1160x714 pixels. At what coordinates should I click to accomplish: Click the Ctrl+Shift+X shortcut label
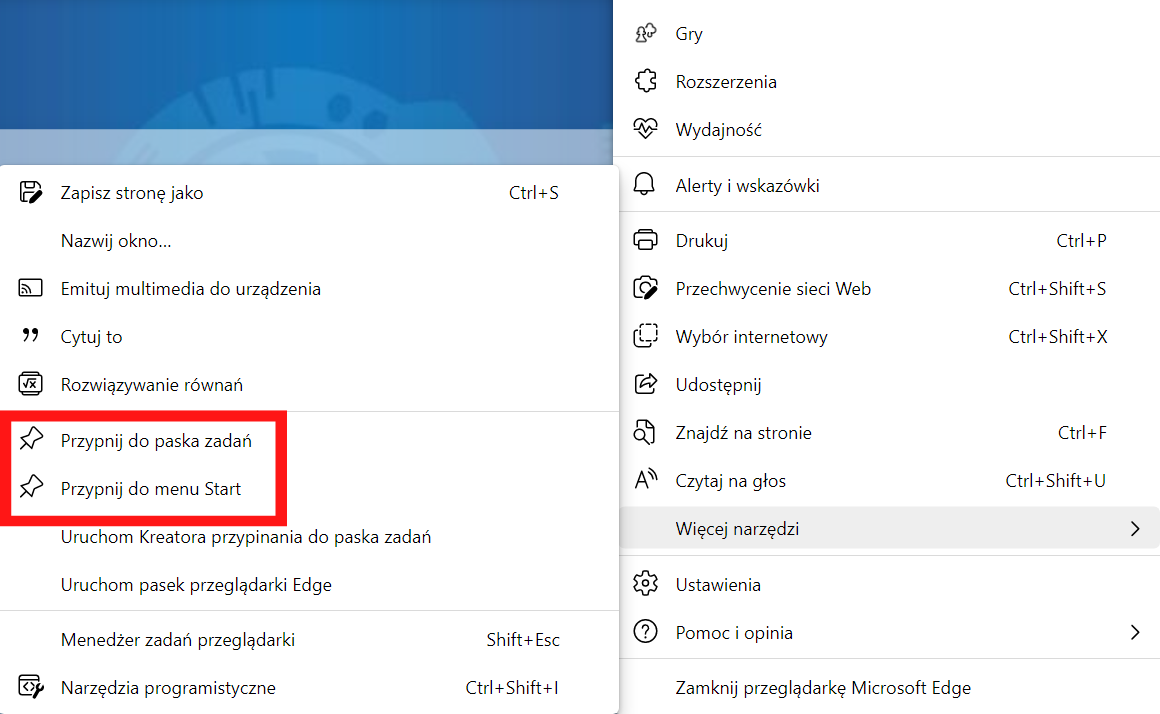1057,337
